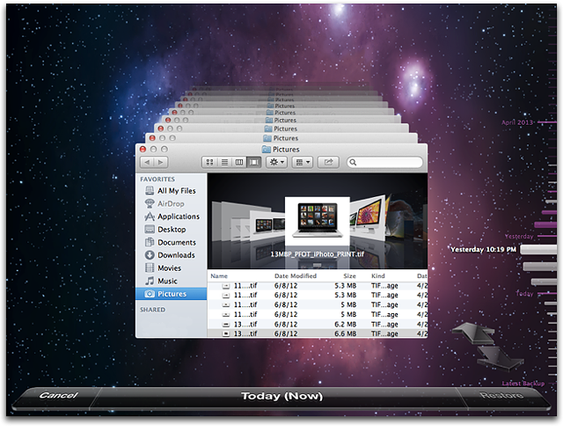Open the Arrange items dropdown
Screen dimensions: 563x426
tap(302, 162)
